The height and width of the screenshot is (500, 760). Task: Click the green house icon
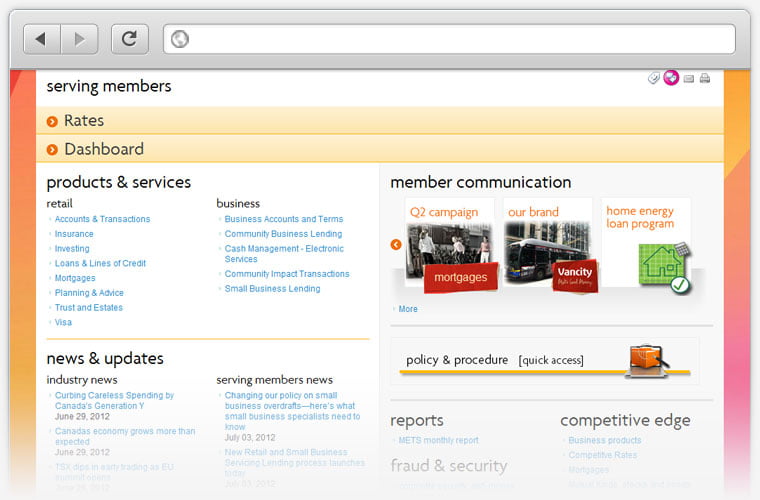pyautogui.click(x=664, y=266)
